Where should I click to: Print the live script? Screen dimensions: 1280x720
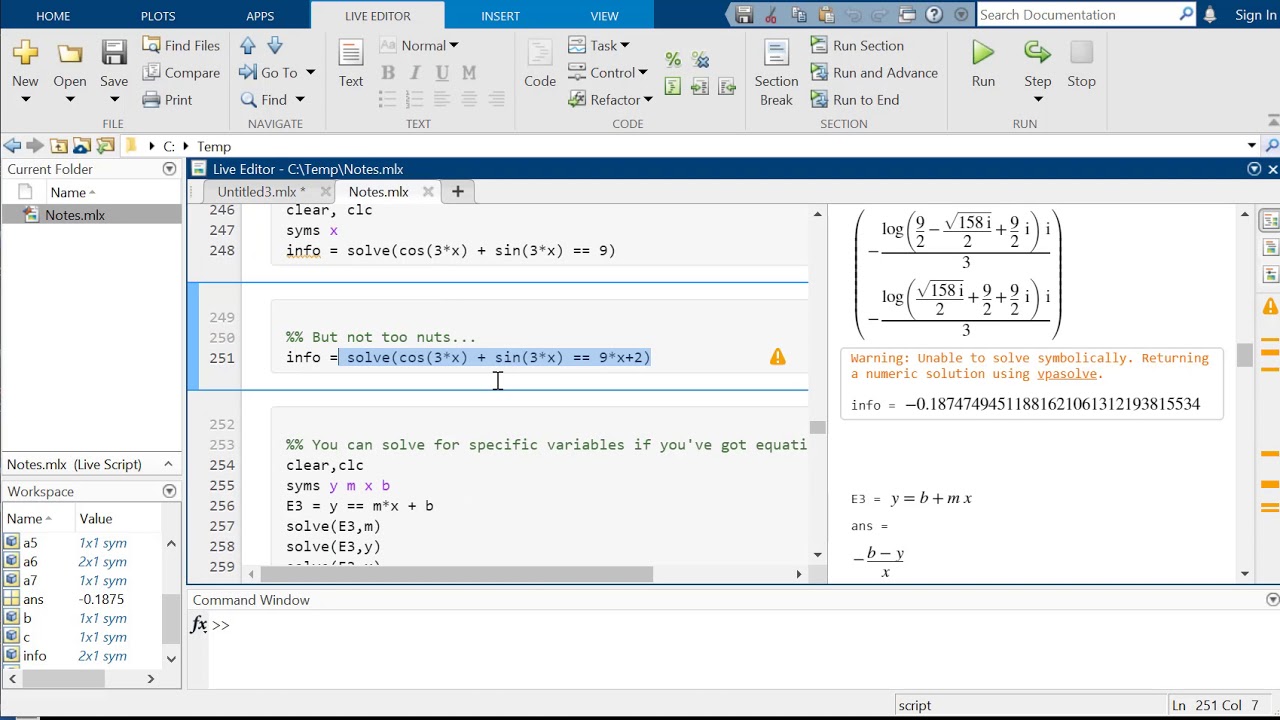167,99
